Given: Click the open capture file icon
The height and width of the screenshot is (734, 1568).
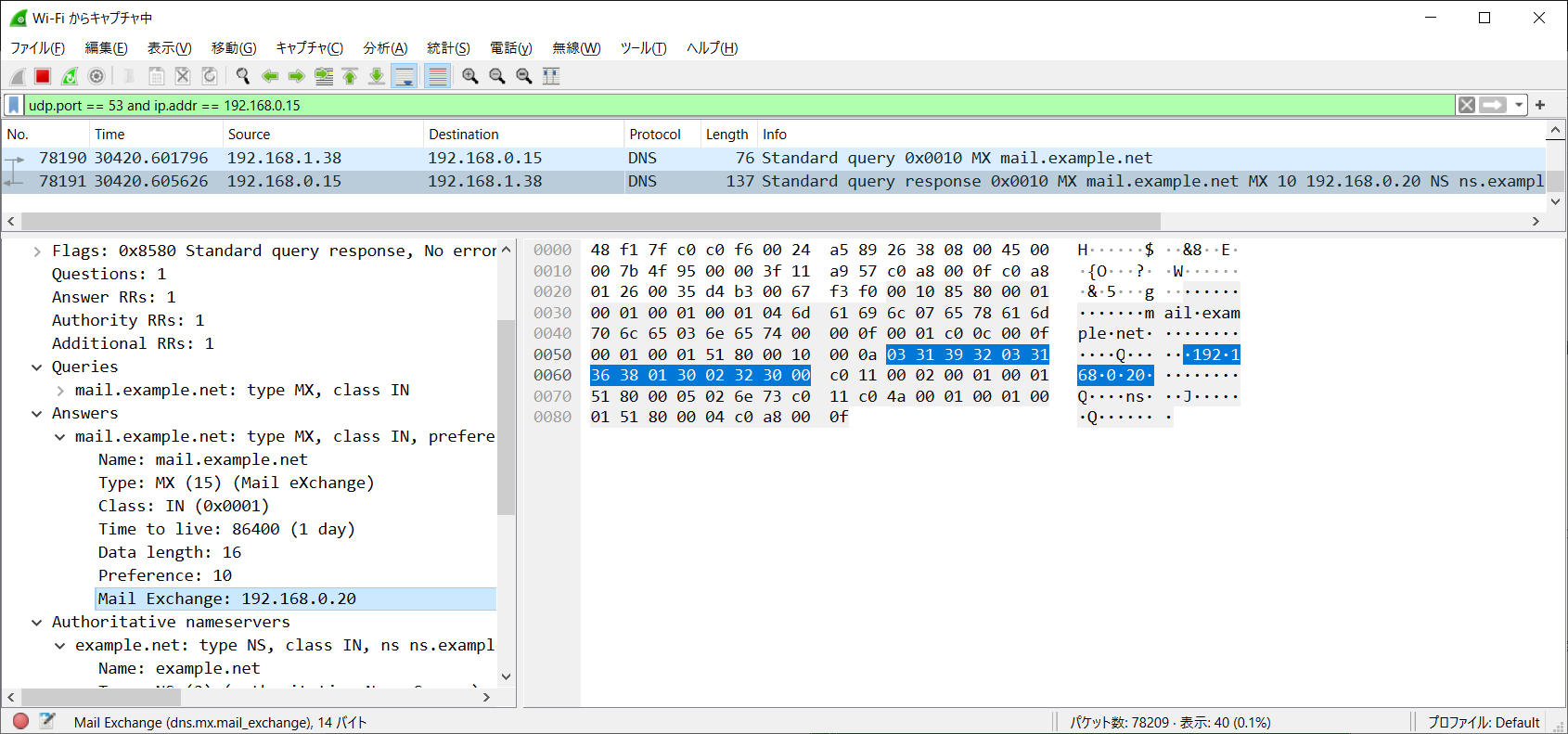Looking at the screenshot, I should click(129, 76).
